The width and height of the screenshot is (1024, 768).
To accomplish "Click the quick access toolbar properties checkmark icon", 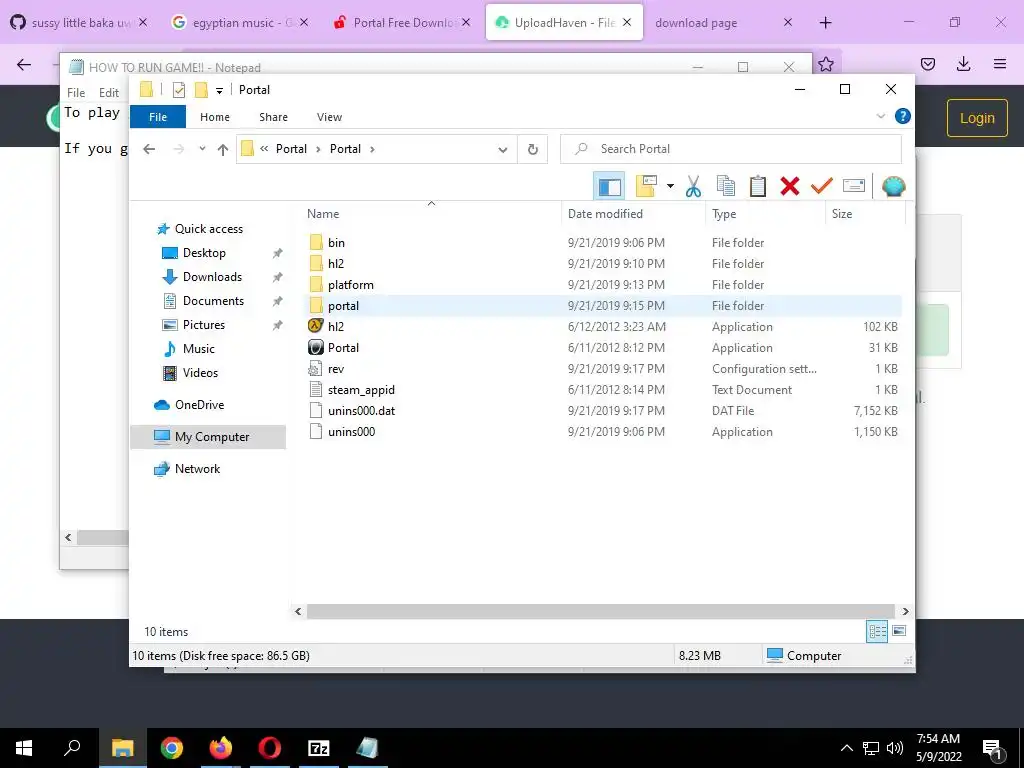I will pos(178,90).
